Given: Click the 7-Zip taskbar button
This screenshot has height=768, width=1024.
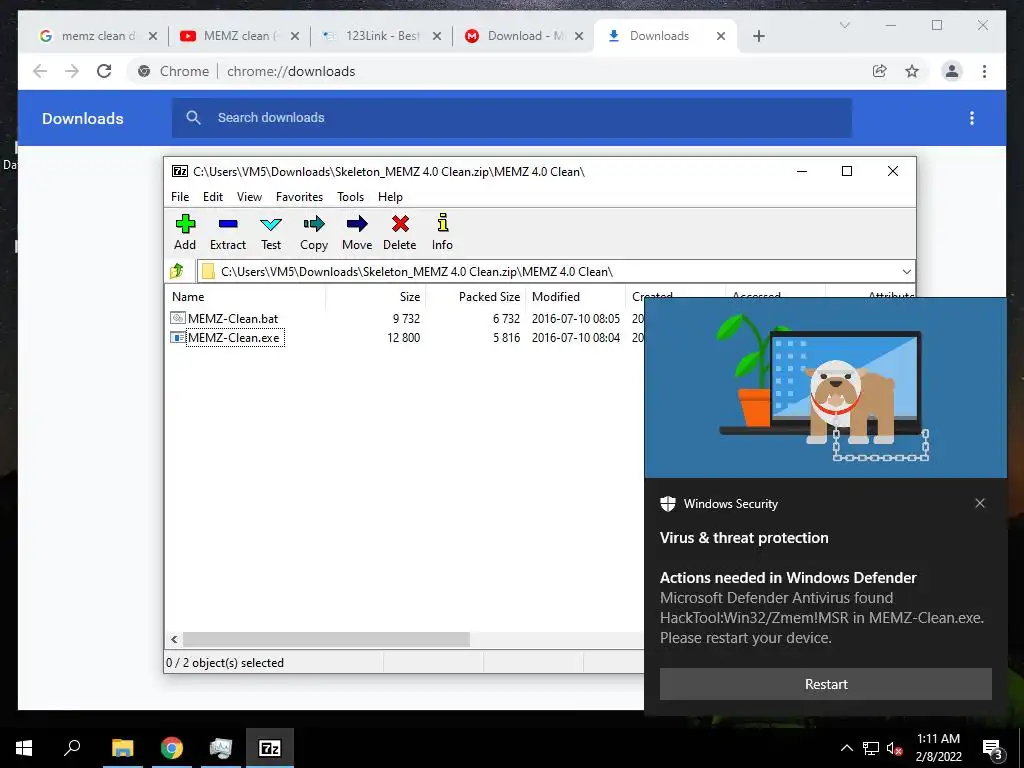Looking at the screenshot, I should 270,748.
